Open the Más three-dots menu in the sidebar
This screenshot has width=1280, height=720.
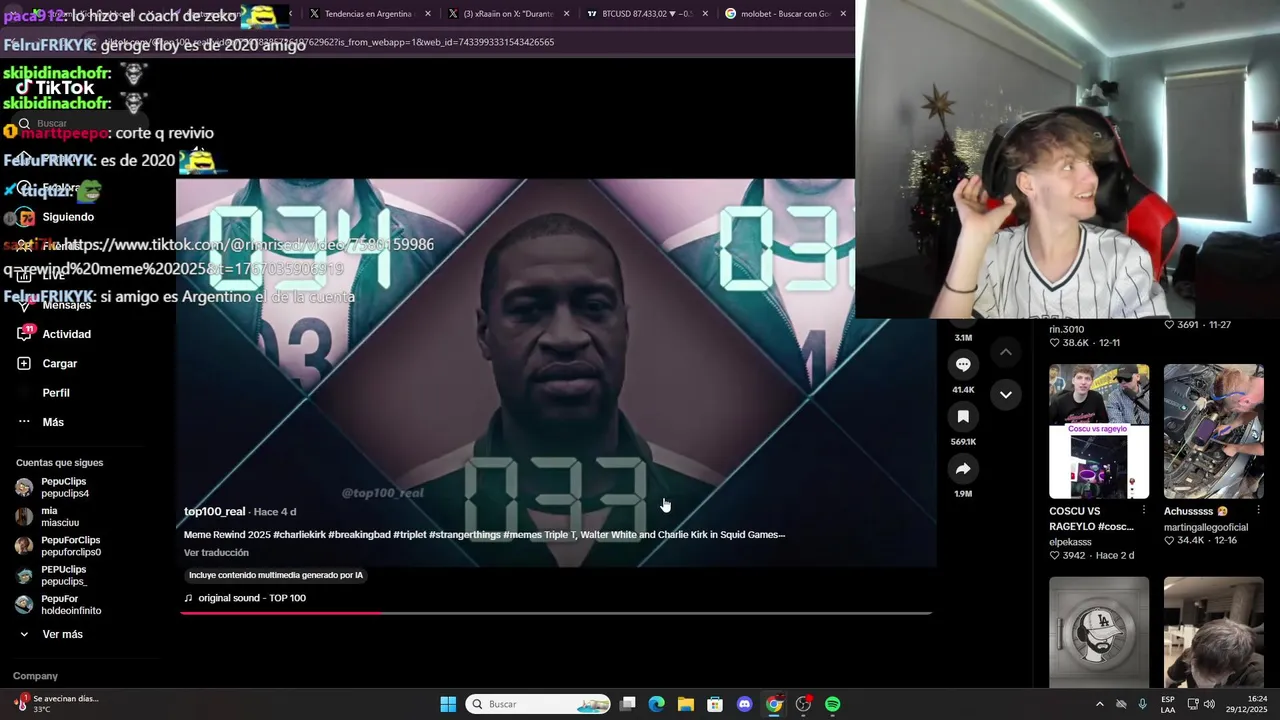[x=41, y=422]
